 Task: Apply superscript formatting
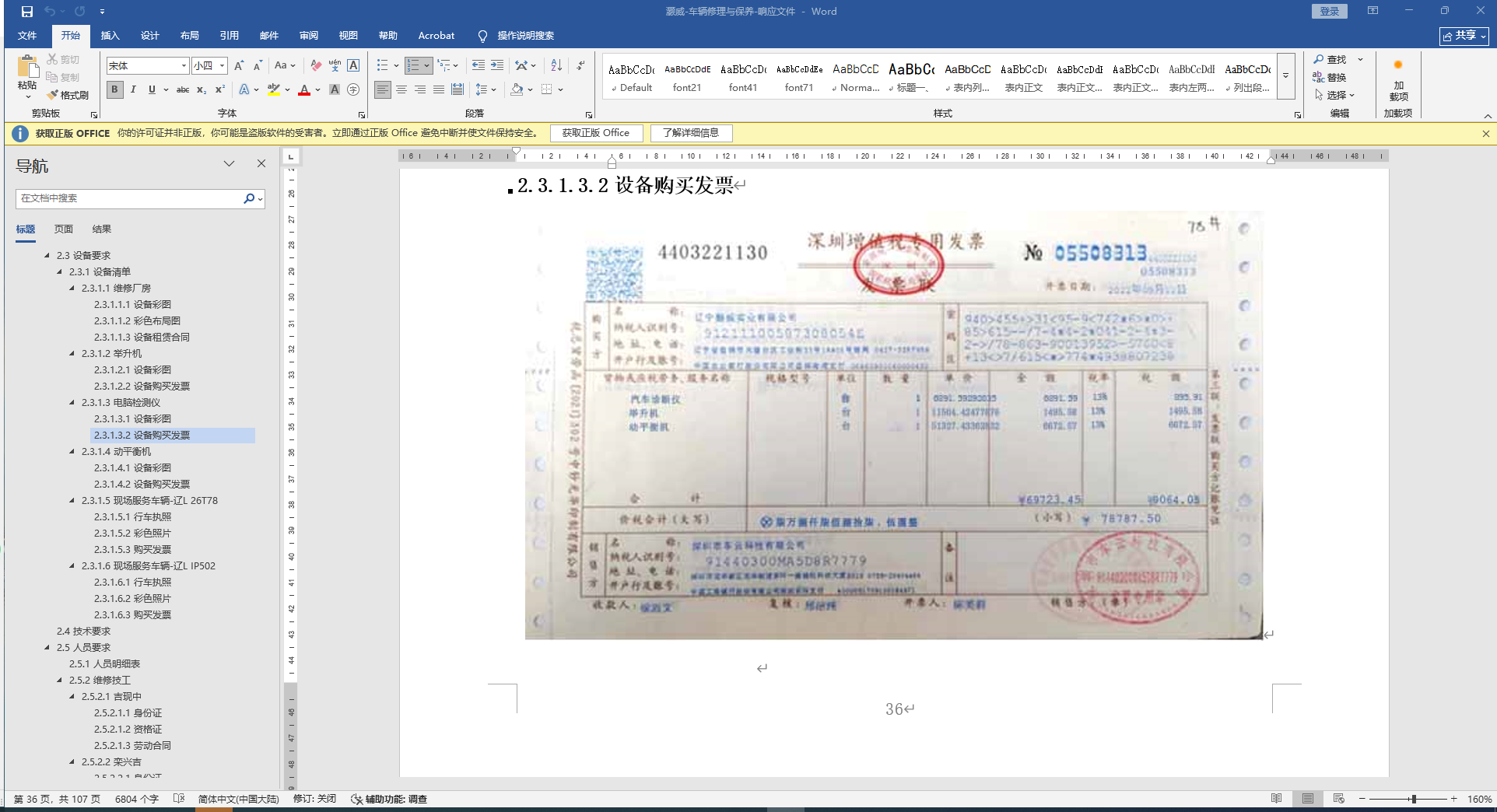(x=220, y=90)
